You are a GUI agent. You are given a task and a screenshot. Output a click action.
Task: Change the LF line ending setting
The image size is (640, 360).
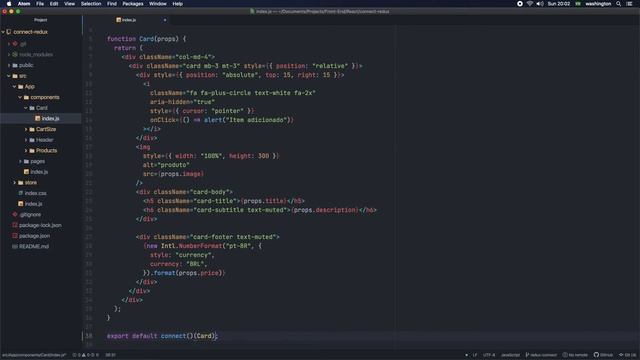[475, 355]
